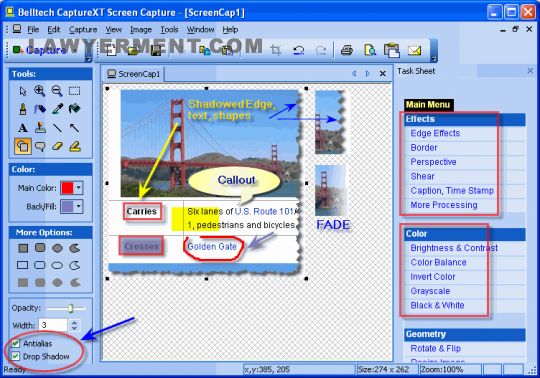The image size is (540, 378).
Task: Open the Capture menu
Action: tap(83, 30)
